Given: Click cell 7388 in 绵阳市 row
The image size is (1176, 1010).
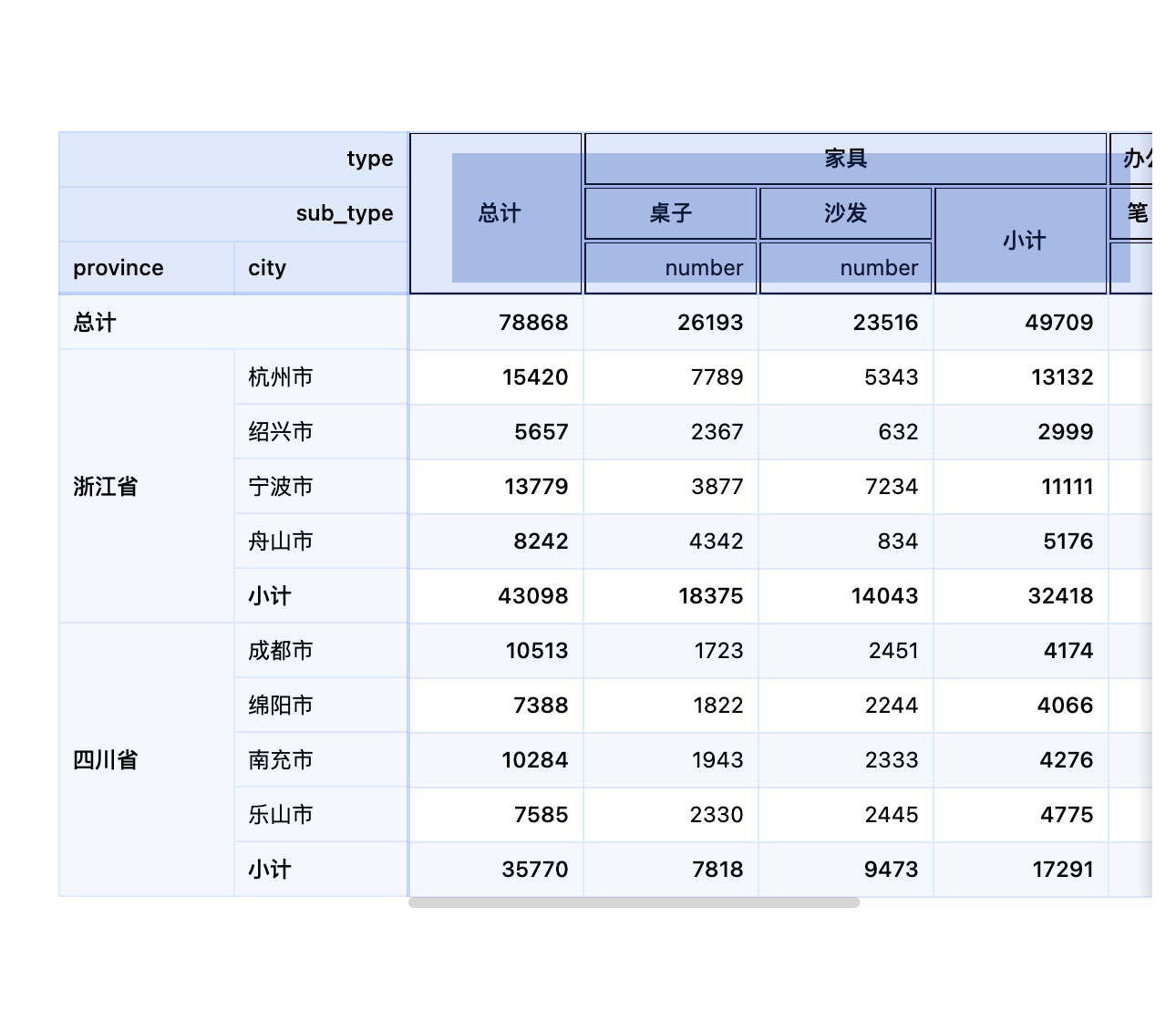Looking at the screenshot, I should click(x=496, y=706).
